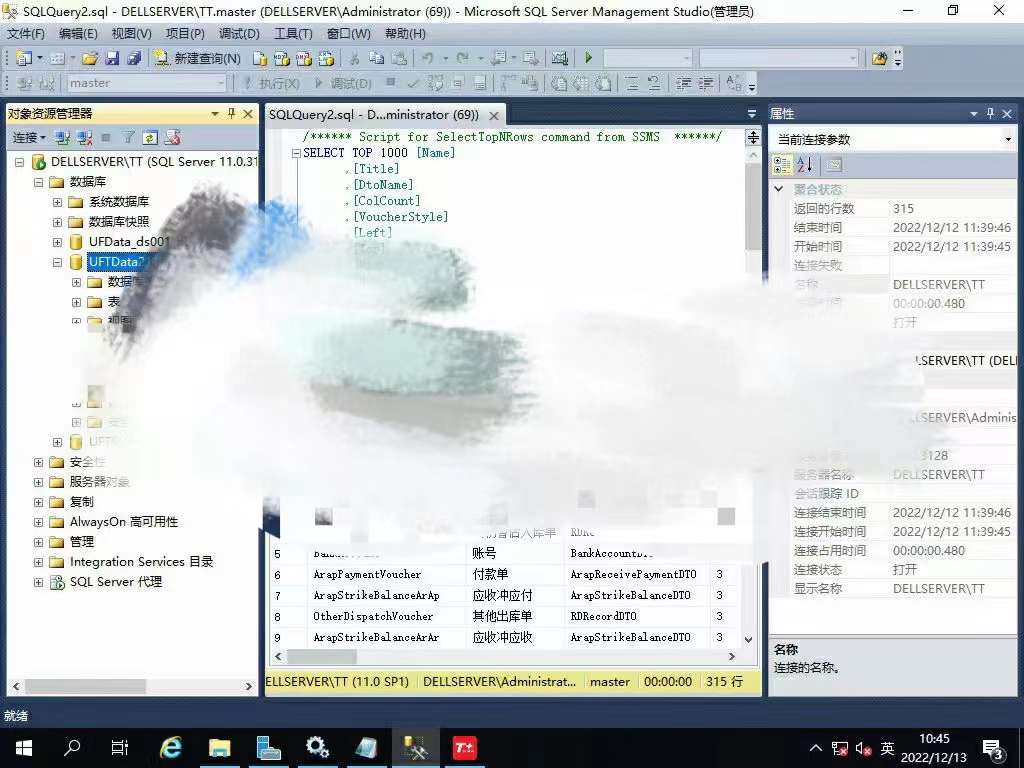Click the Undo arrow icon
The image size is (1024, 768).
pos(428,59)
